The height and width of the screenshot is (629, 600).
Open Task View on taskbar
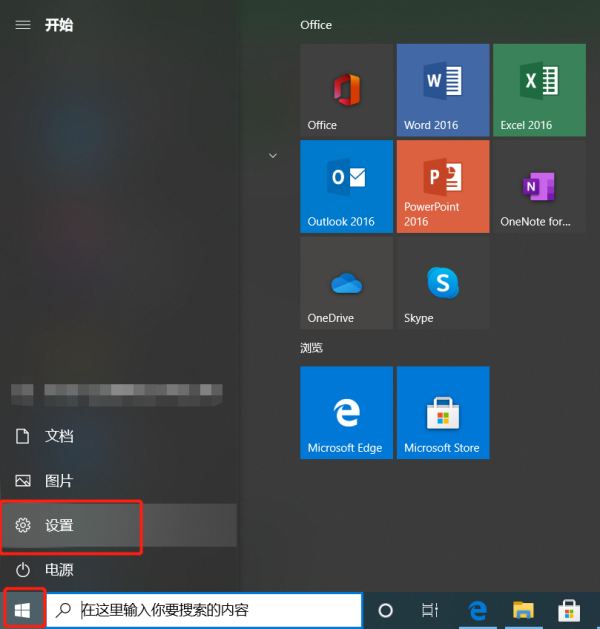pos(430,611)
